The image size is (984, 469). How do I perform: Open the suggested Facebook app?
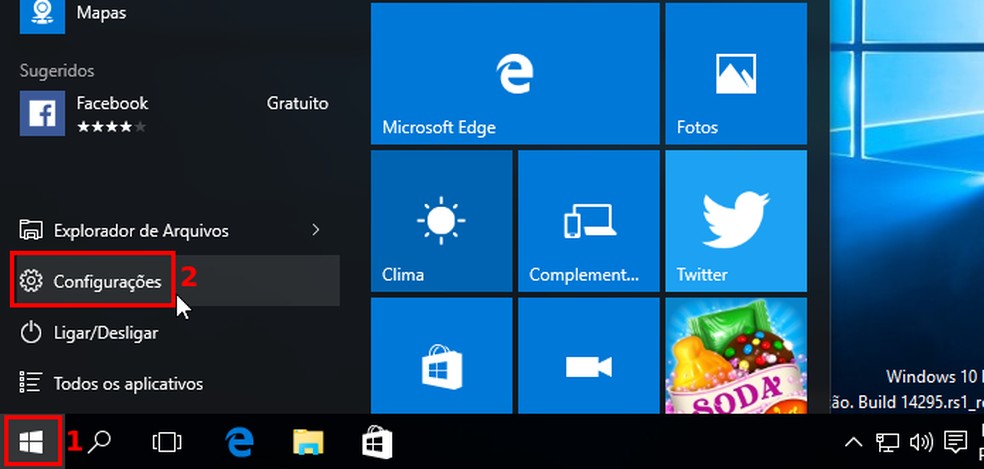coord(175,113)
